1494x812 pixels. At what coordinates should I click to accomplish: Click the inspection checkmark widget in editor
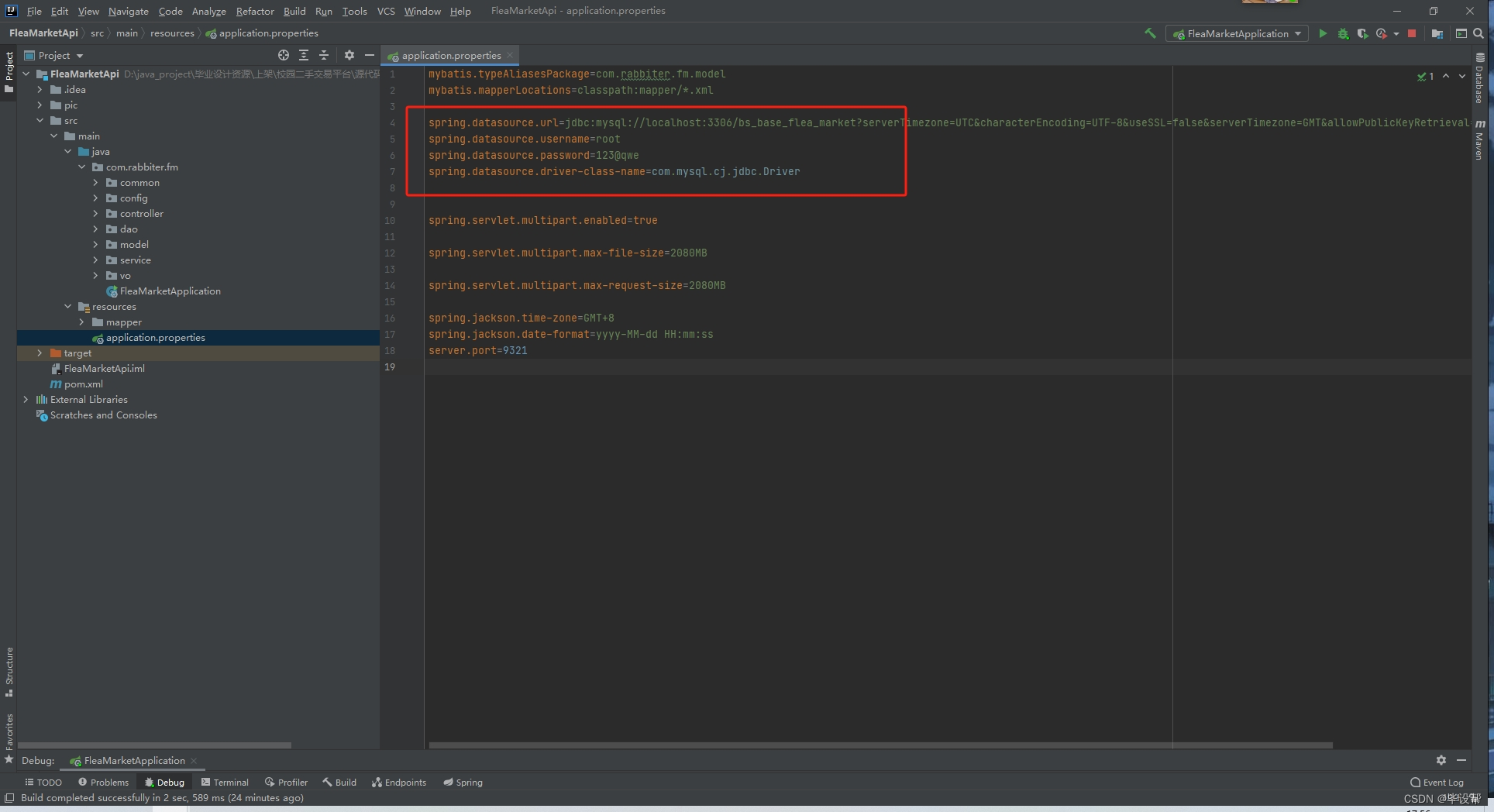click(x=1426, y=76)
